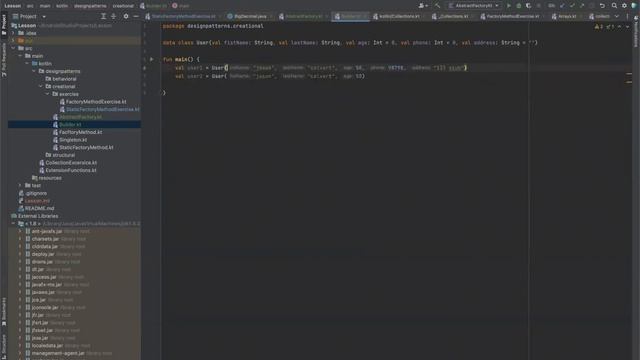Click main function breadcrumb in navigation bar
Image resolution: width=640 pixels, height=360 pixels.
(181, 6)
